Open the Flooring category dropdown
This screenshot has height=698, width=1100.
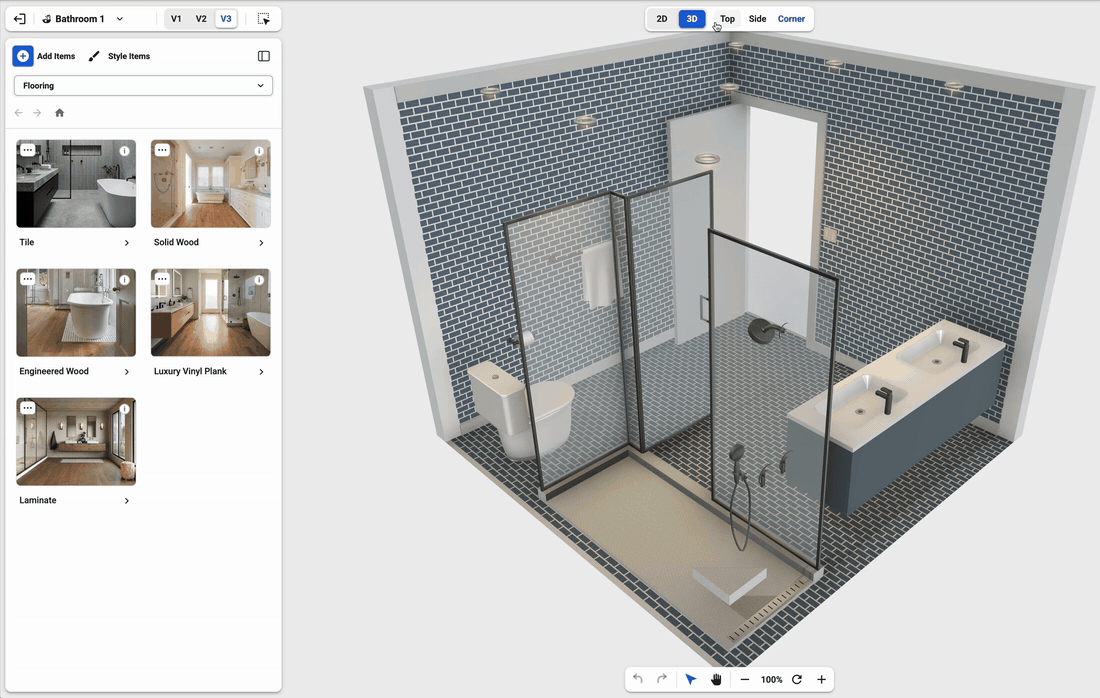click(143, 86)
